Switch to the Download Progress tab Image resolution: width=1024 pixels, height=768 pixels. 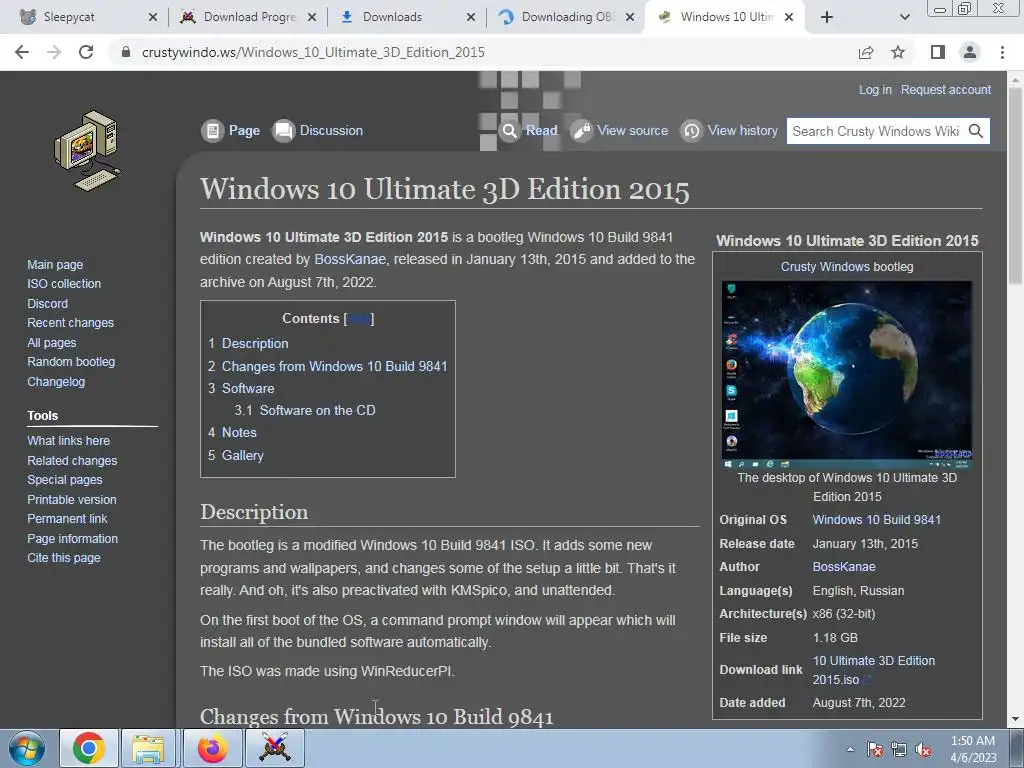[249, 17]
